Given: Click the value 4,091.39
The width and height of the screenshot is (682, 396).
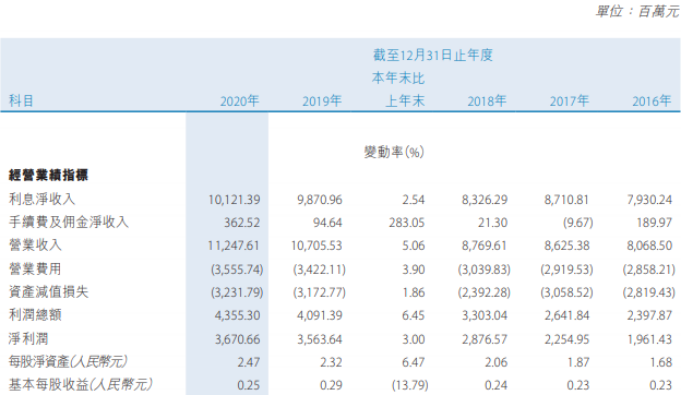Looking at the screenshot, I should 320,315.
